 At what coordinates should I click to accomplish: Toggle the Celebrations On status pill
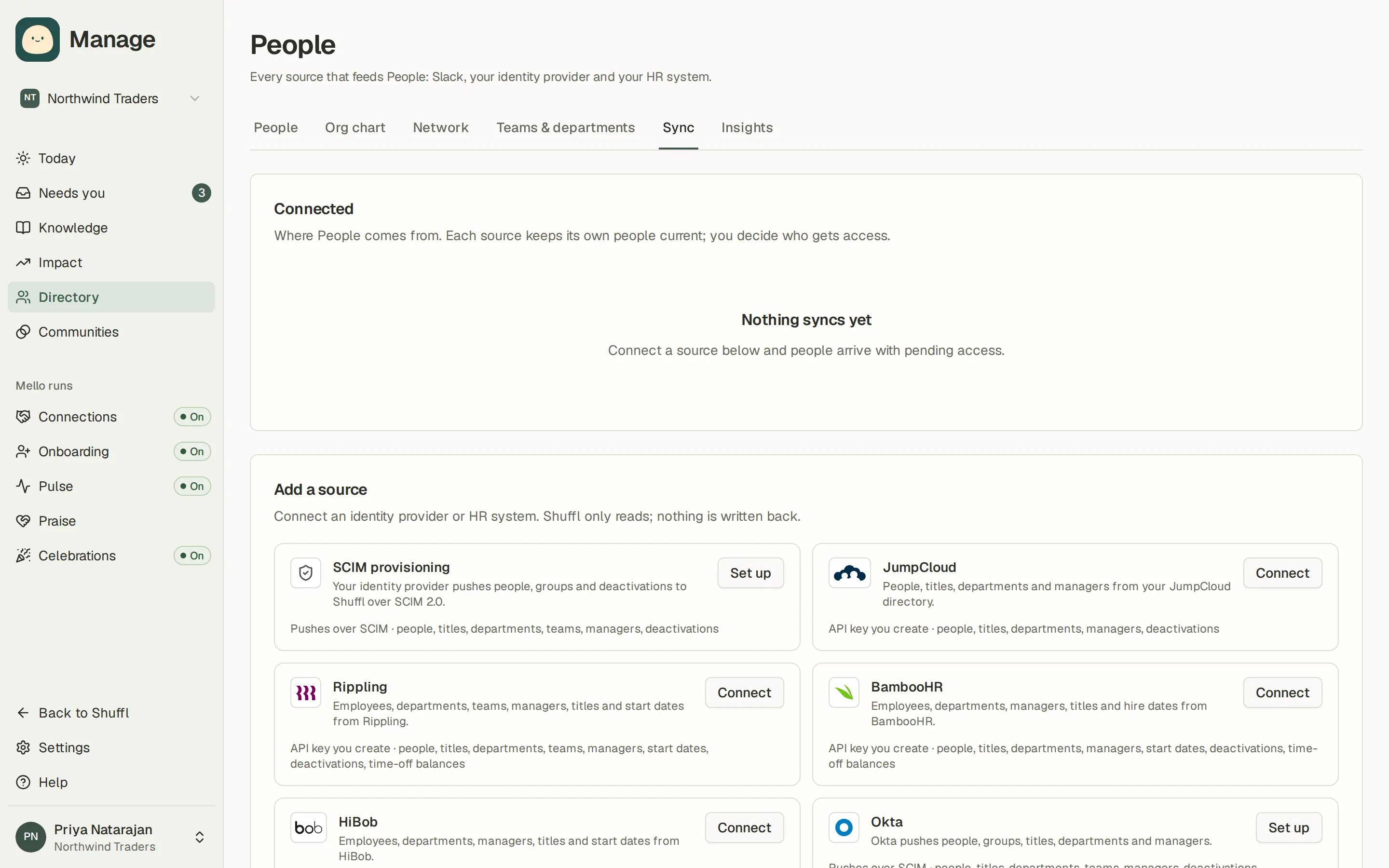[192, 556]
